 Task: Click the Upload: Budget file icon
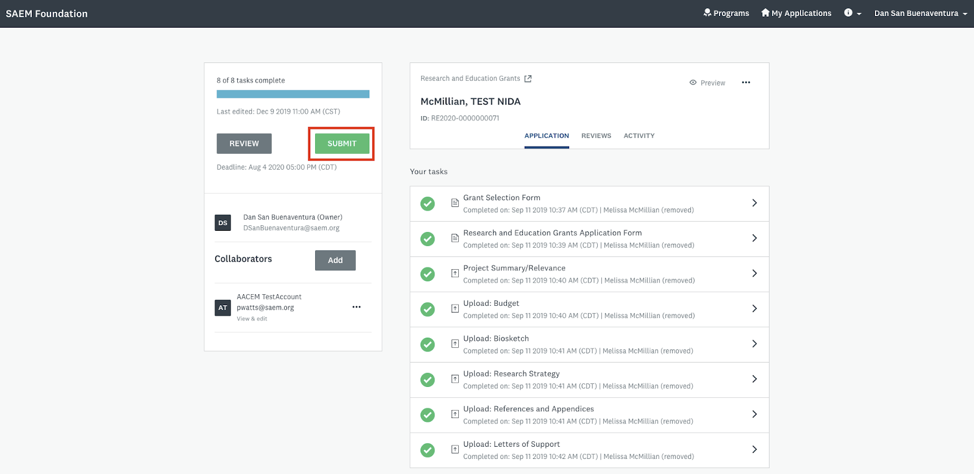point(455,309)
